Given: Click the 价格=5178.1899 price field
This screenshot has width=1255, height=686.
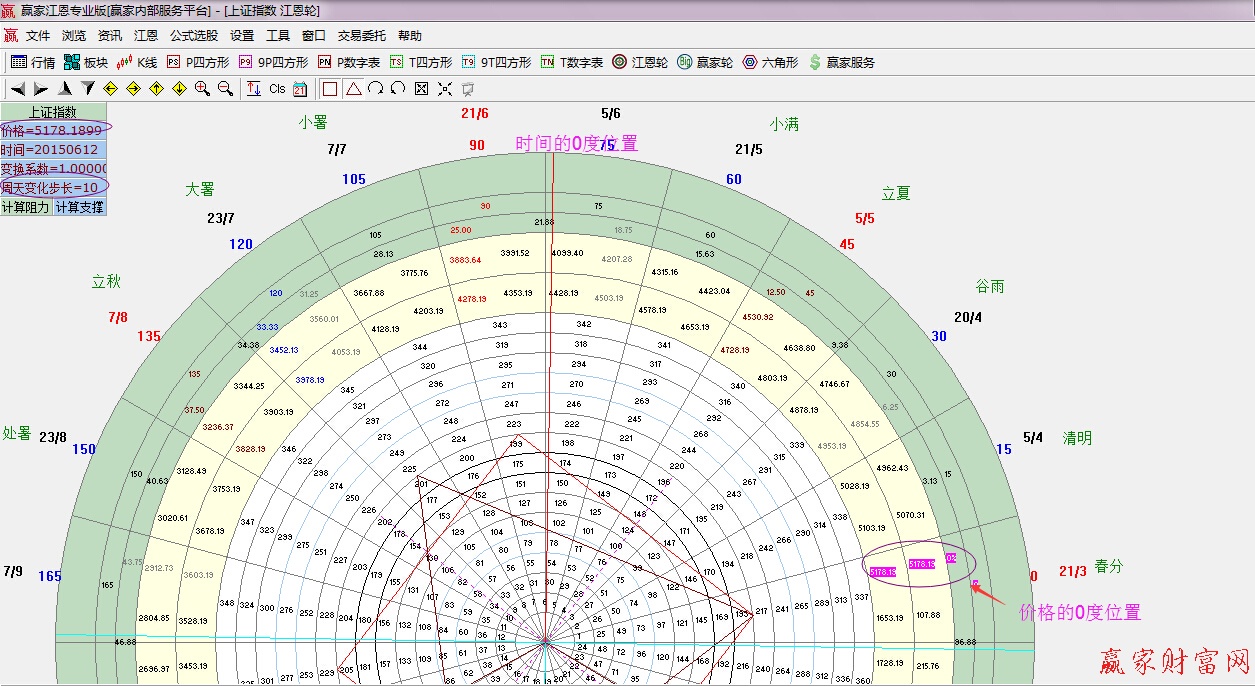Looking at the screenshot, I should tap(53, 131).
